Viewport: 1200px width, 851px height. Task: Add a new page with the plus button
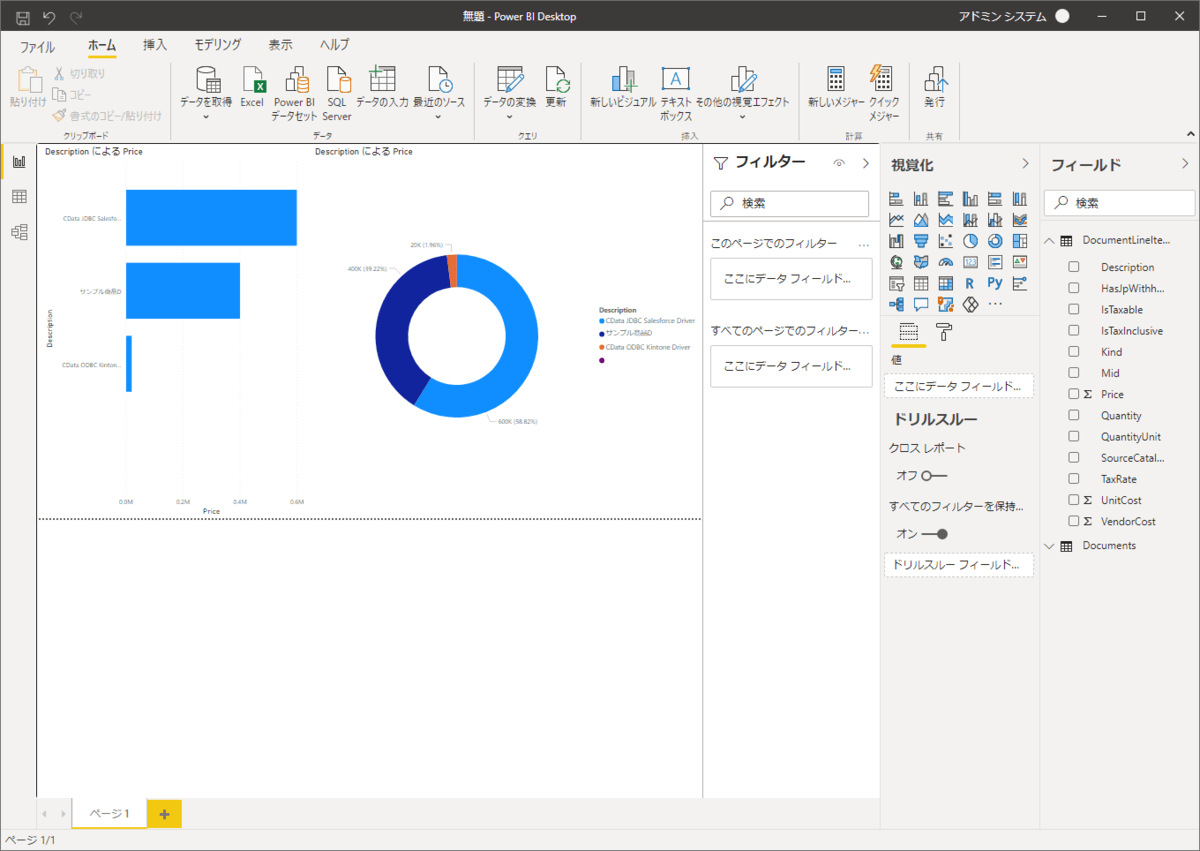[164, 814]
